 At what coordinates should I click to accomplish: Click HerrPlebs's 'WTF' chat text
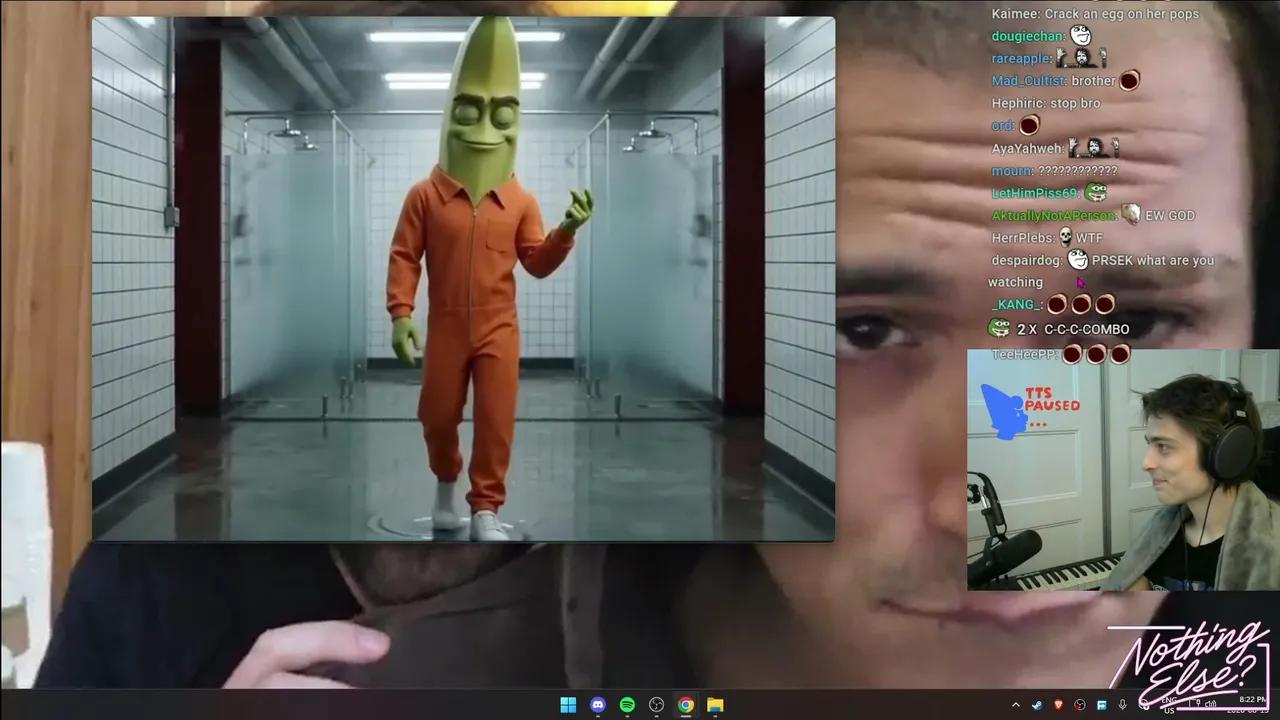(1089, 238)
